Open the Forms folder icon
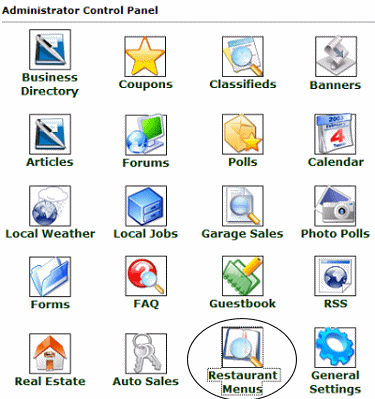The height and width of the screenshot is (399, 375). pos(50,276)
